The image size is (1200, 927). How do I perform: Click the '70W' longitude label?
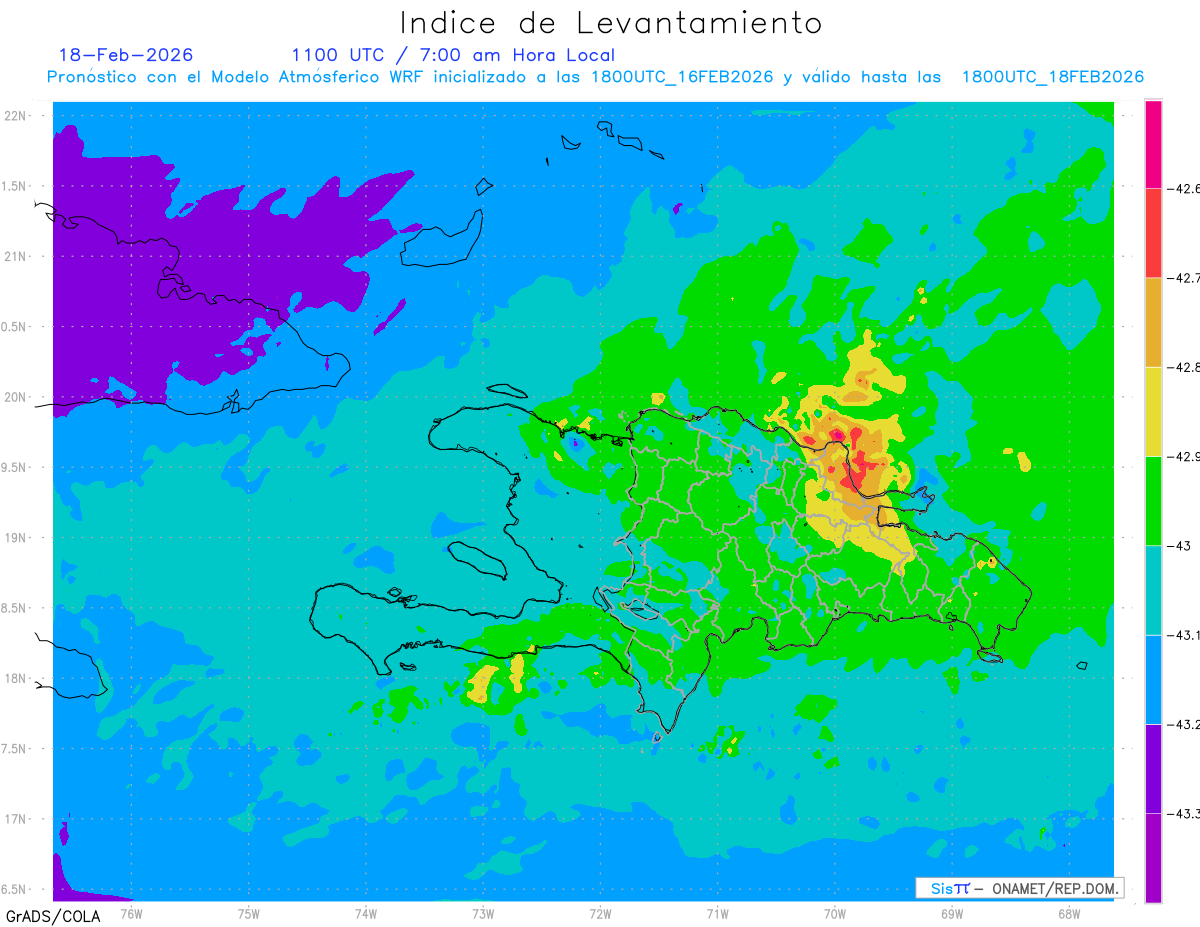pos(834,914)
